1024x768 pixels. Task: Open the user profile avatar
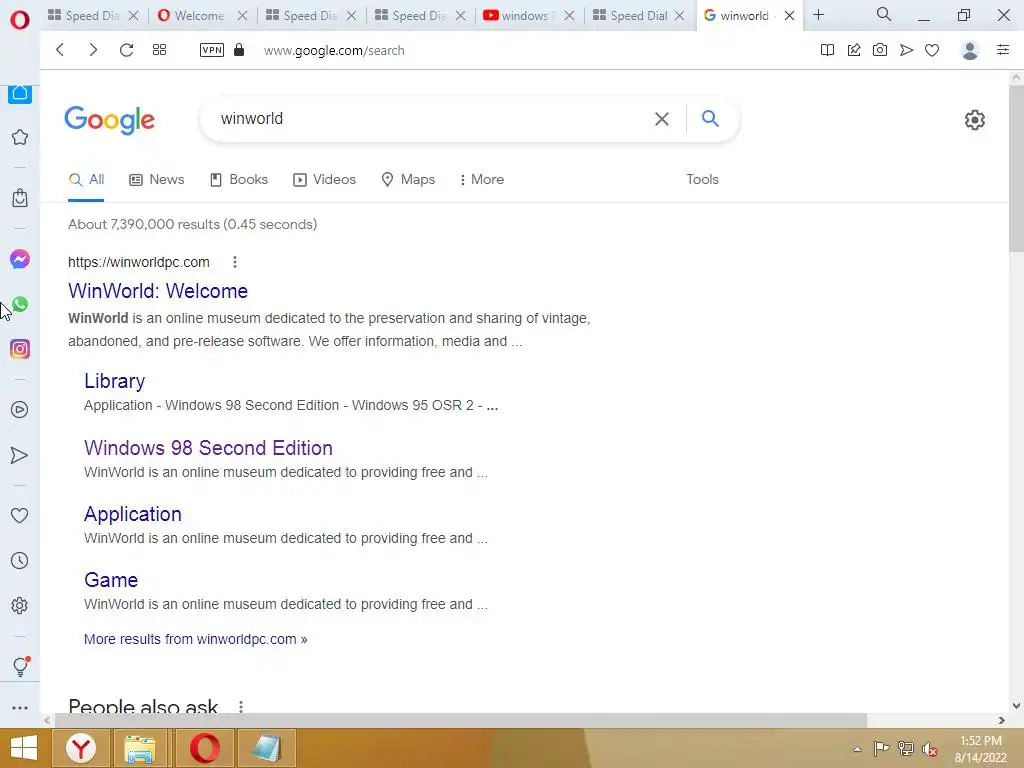point(970,50)
